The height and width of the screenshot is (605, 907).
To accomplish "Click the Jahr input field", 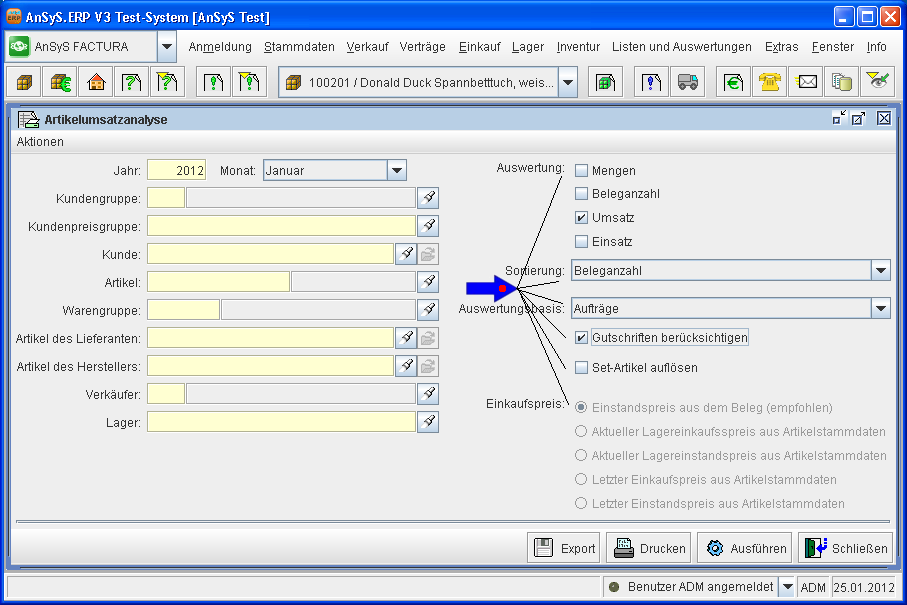I will [176, 171].
